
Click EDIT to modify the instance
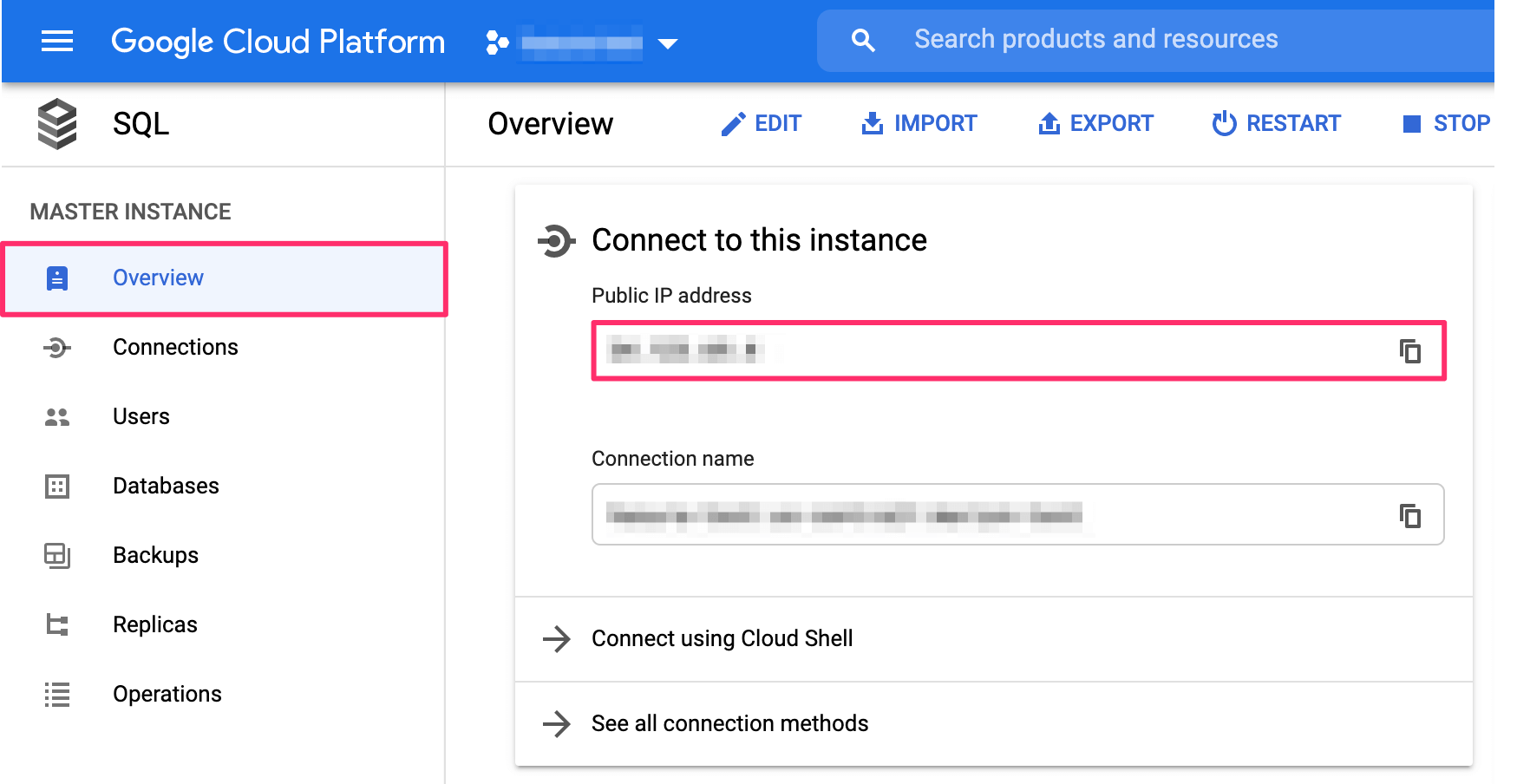click(x=762, y=123)
